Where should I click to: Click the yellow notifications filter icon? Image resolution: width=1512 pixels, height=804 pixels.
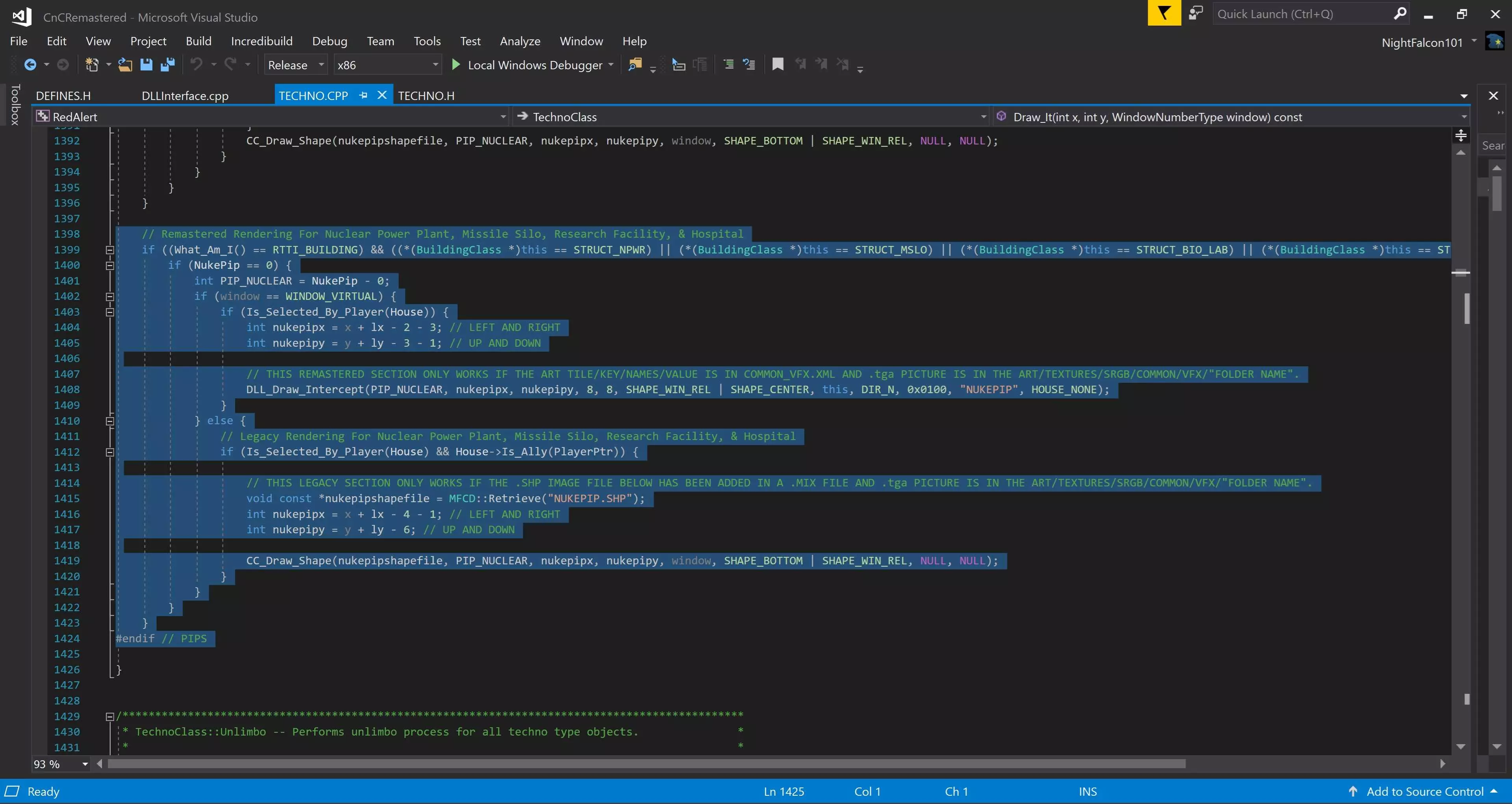pyautogui.click(x=1164, y=13)
